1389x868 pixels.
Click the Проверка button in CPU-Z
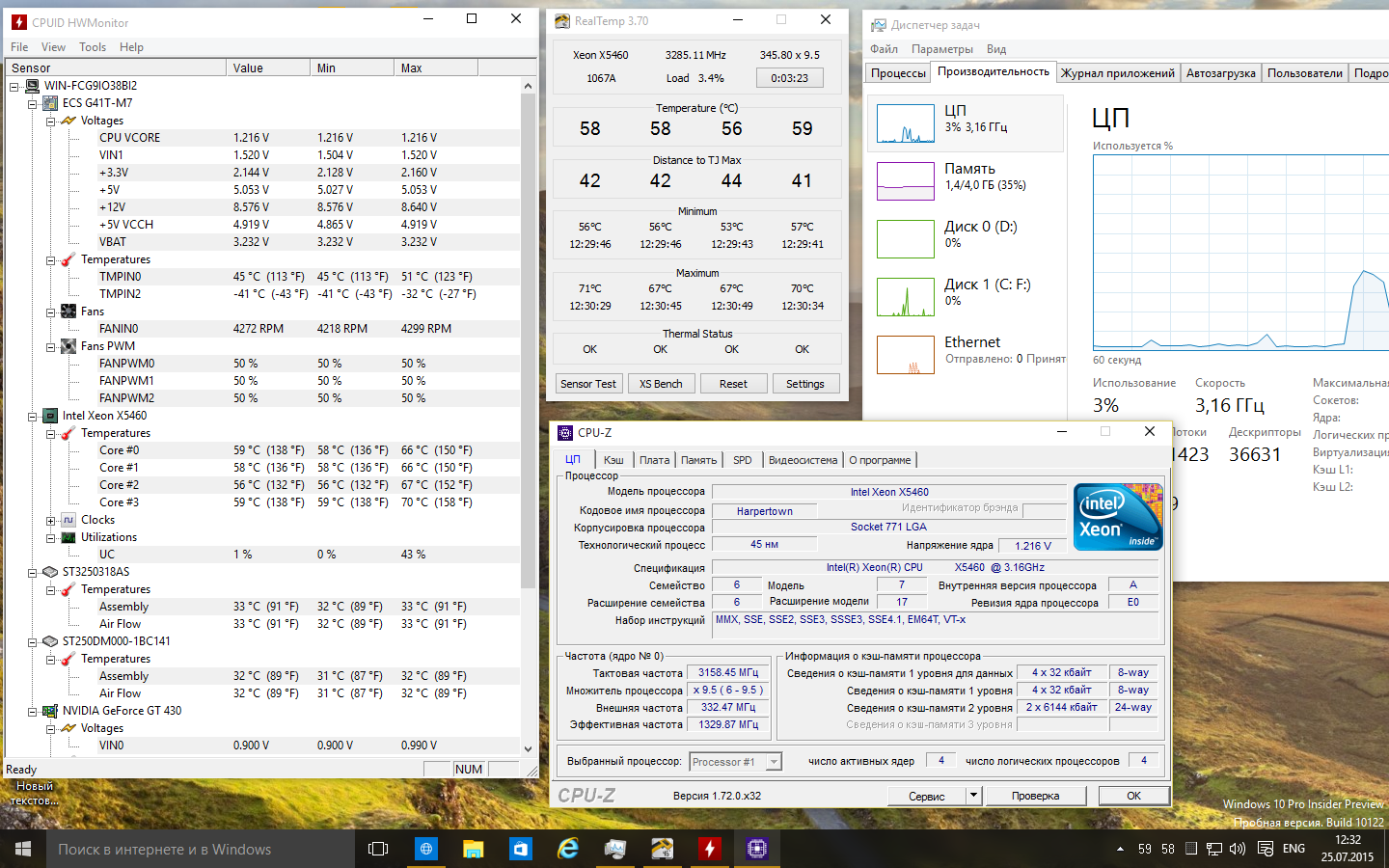point(1035,796)
